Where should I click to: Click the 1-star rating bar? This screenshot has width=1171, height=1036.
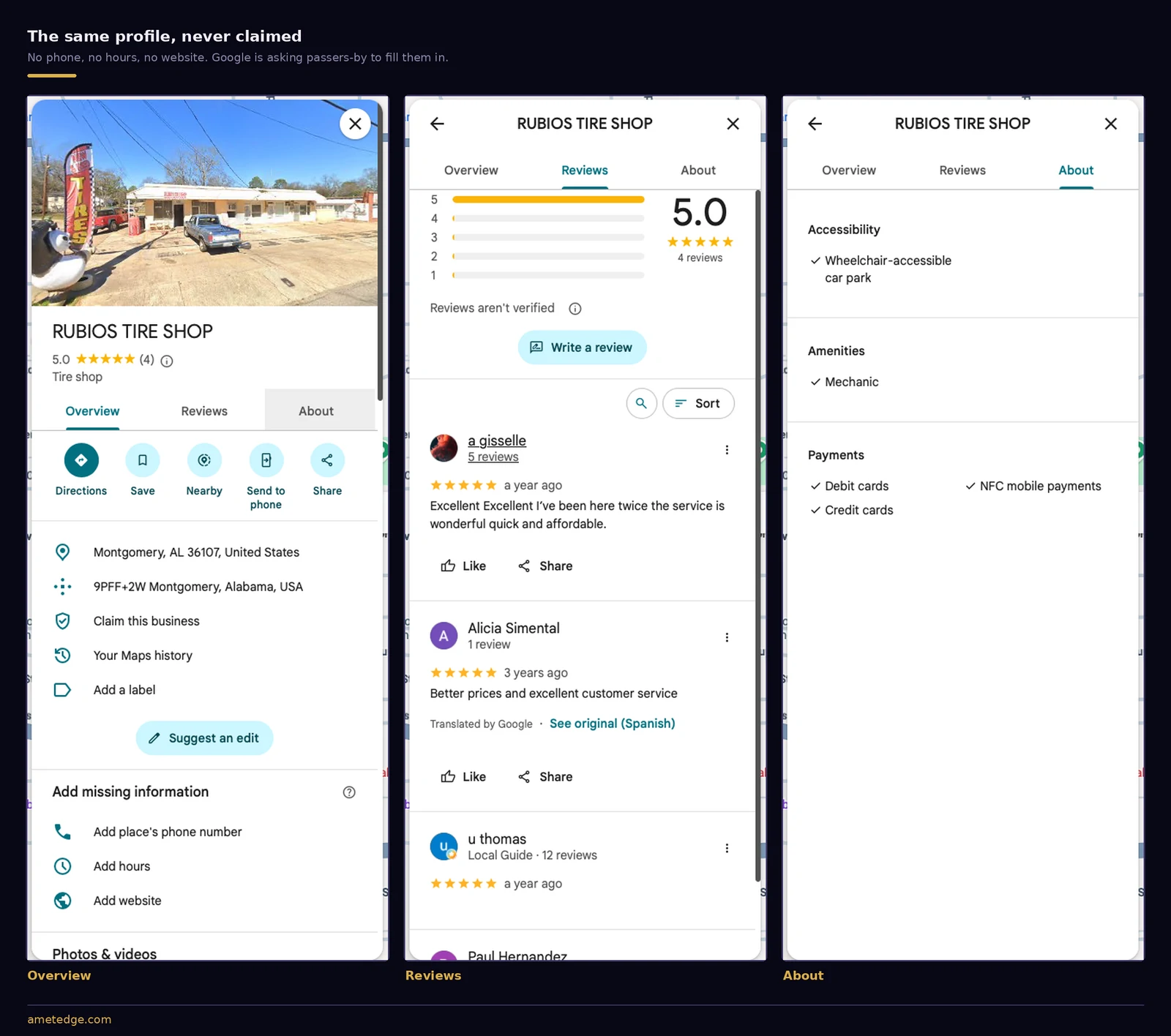(x=548, y=276)
